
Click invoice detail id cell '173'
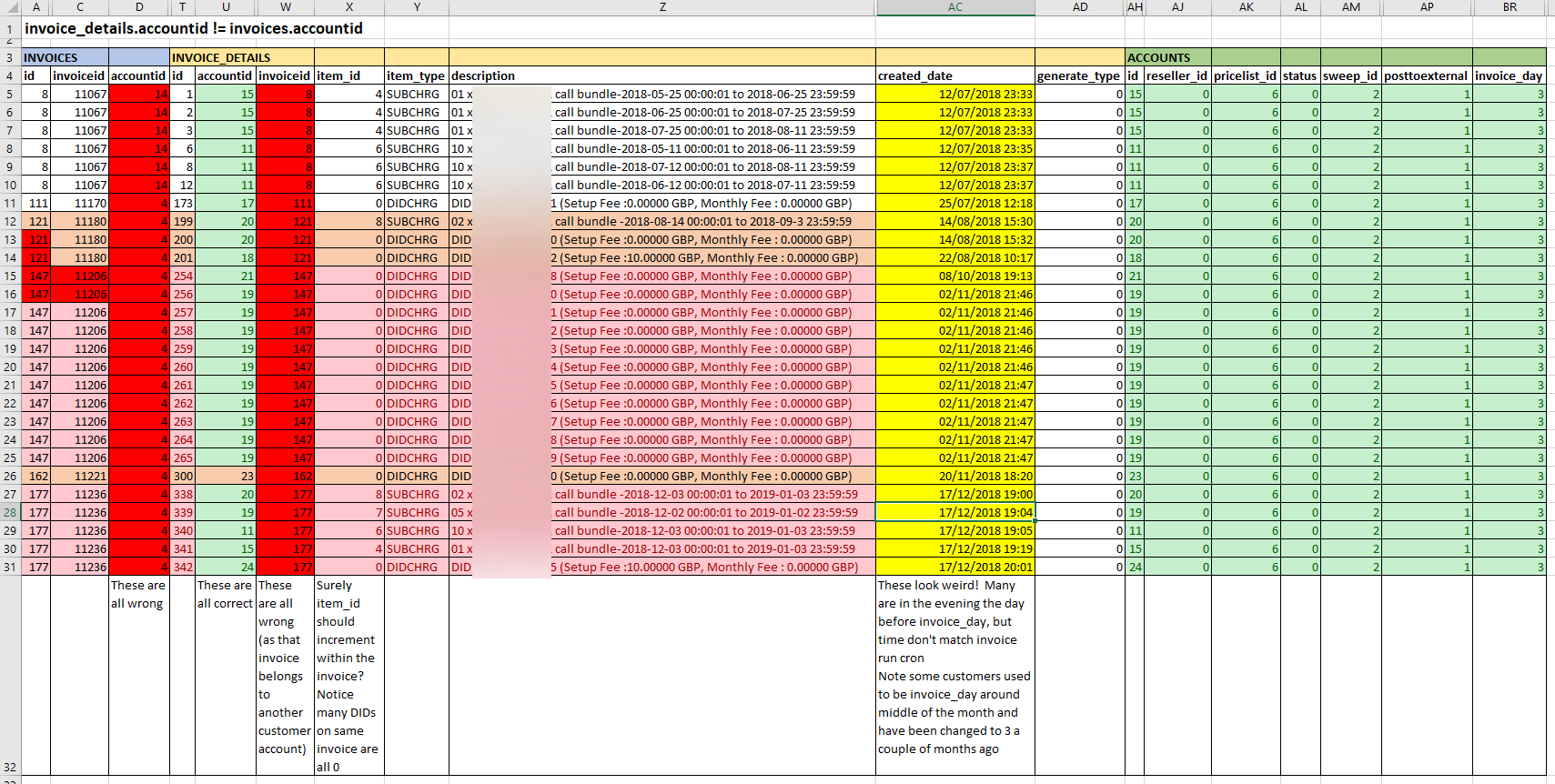[x=182, y=203]
